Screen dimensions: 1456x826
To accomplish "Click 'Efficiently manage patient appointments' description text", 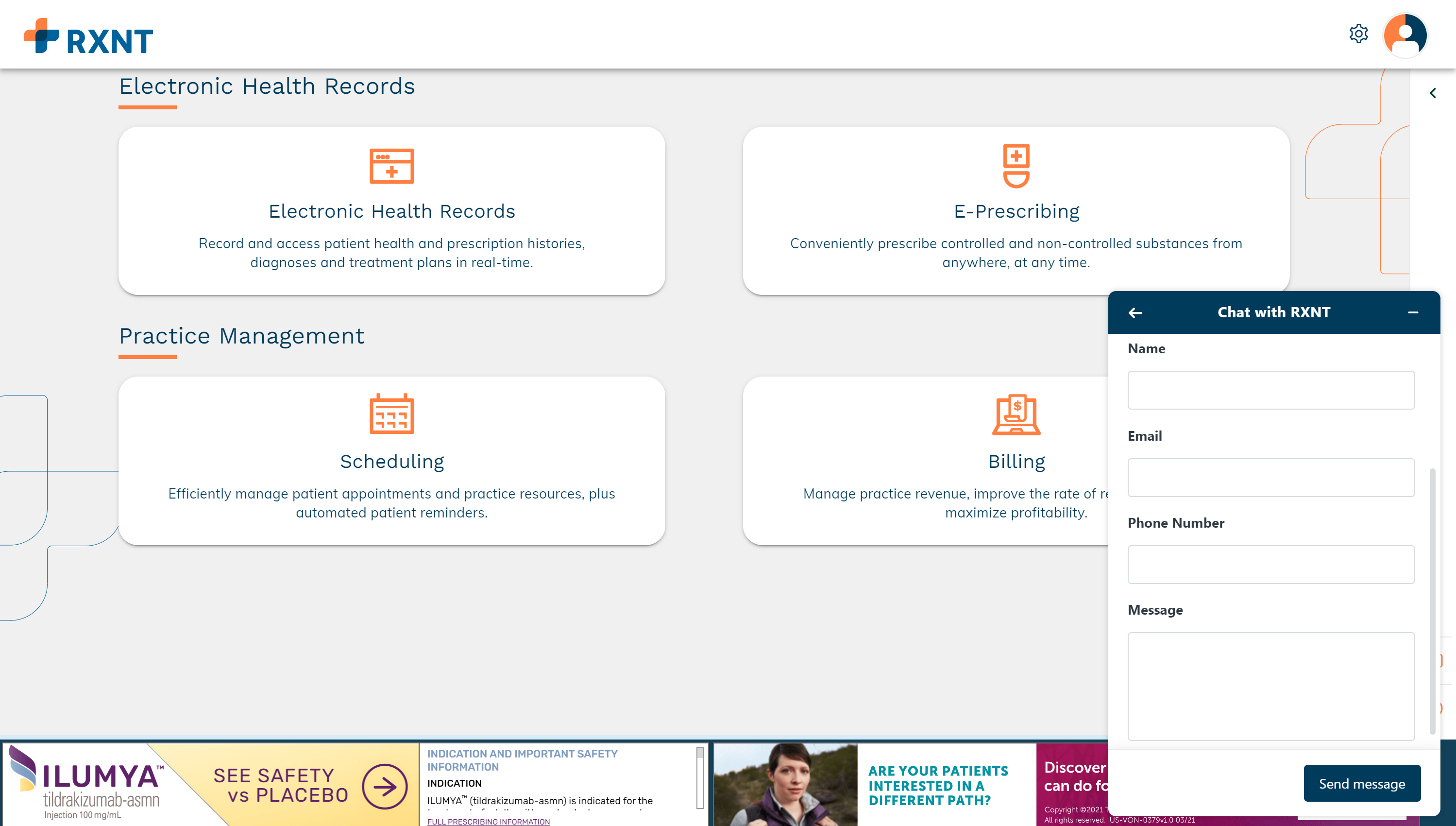I will [392, 503].
